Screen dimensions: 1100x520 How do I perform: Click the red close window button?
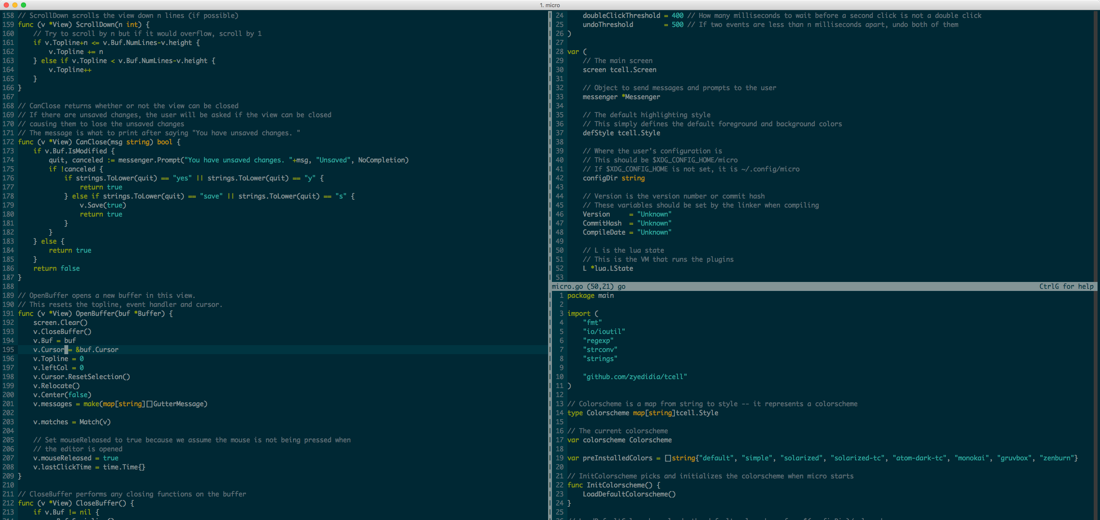pos(5,5)
